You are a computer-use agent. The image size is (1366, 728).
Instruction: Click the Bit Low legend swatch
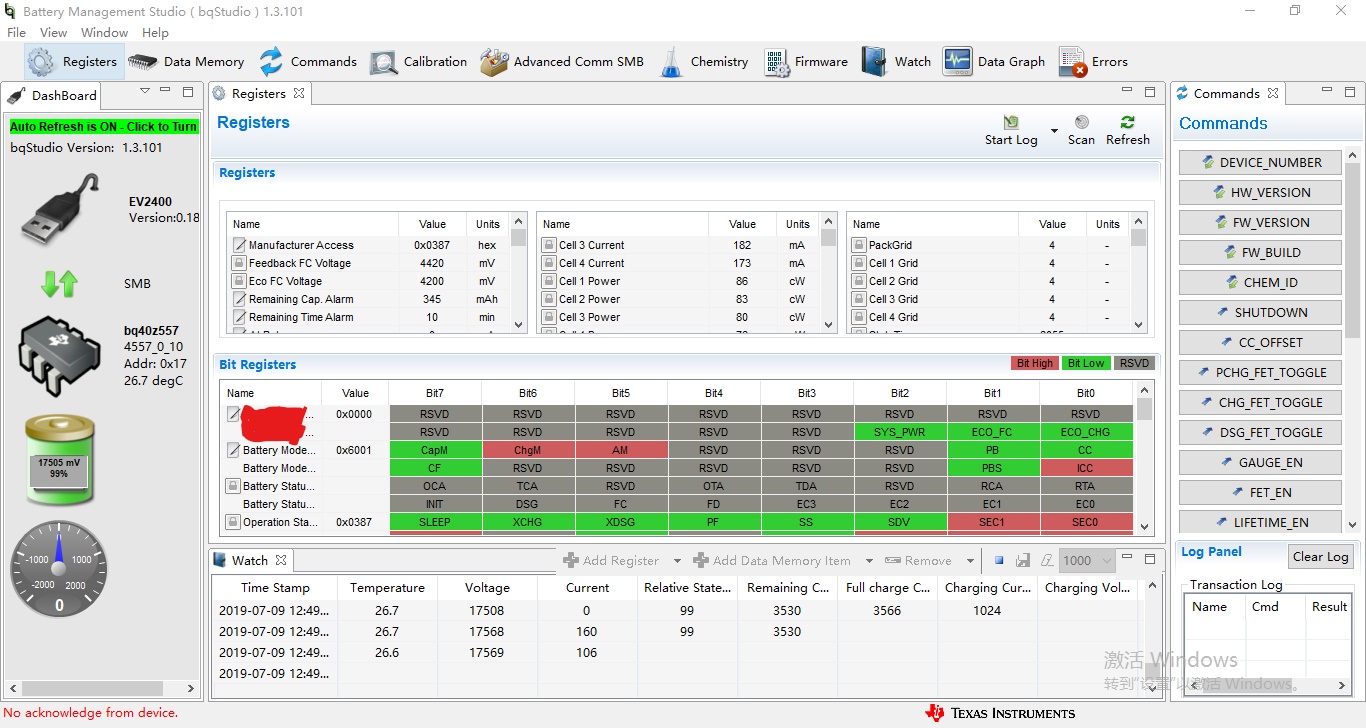(x=1086, y=363)
